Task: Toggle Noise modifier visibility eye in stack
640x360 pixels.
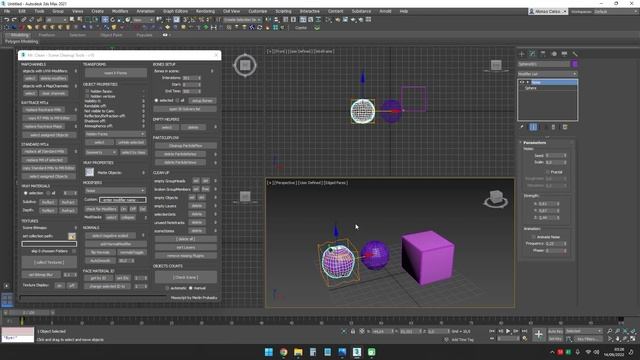Action: pos(522,82)
